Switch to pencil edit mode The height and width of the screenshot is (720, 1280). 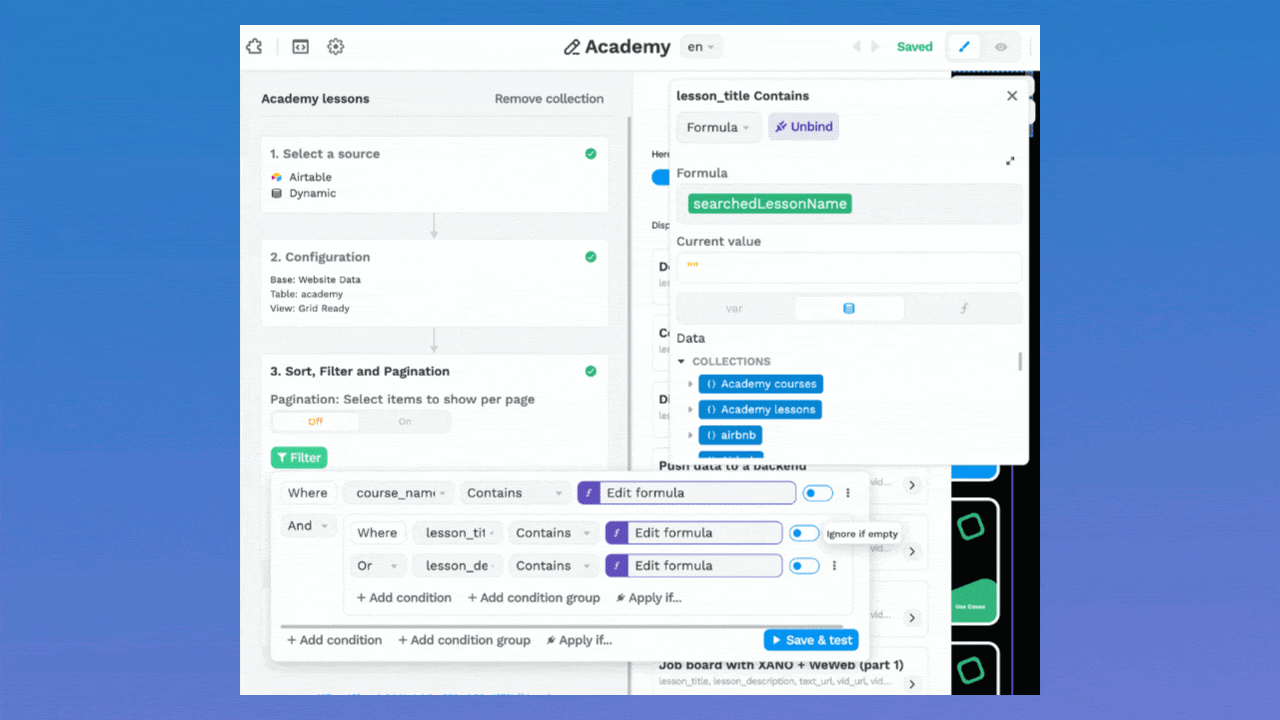click(x=964, y=47)
